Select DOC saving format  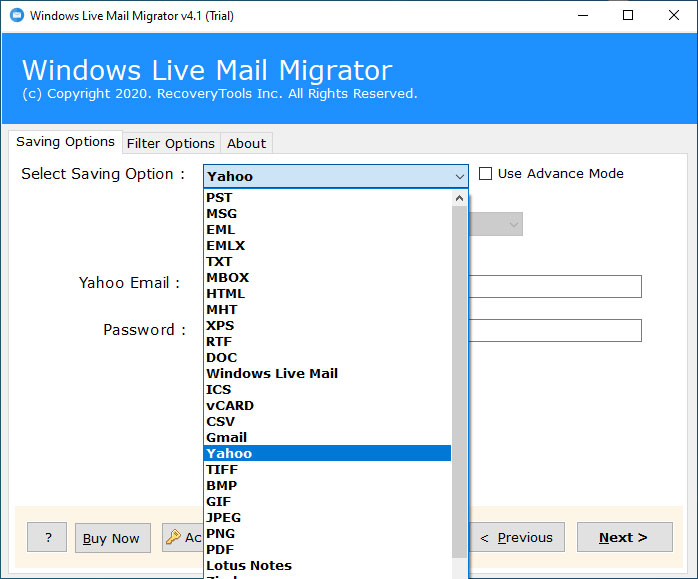pos(328,358)
